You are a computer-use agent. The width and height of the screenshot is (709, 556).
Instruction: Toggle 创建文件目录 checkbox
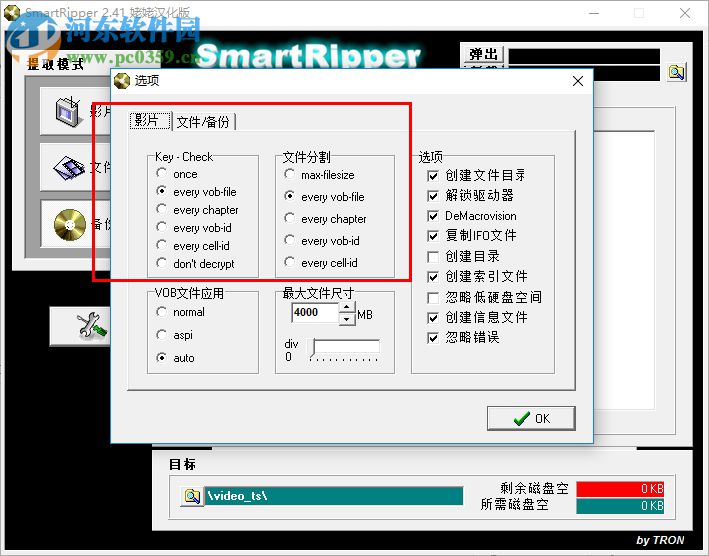tap(433, 175)
